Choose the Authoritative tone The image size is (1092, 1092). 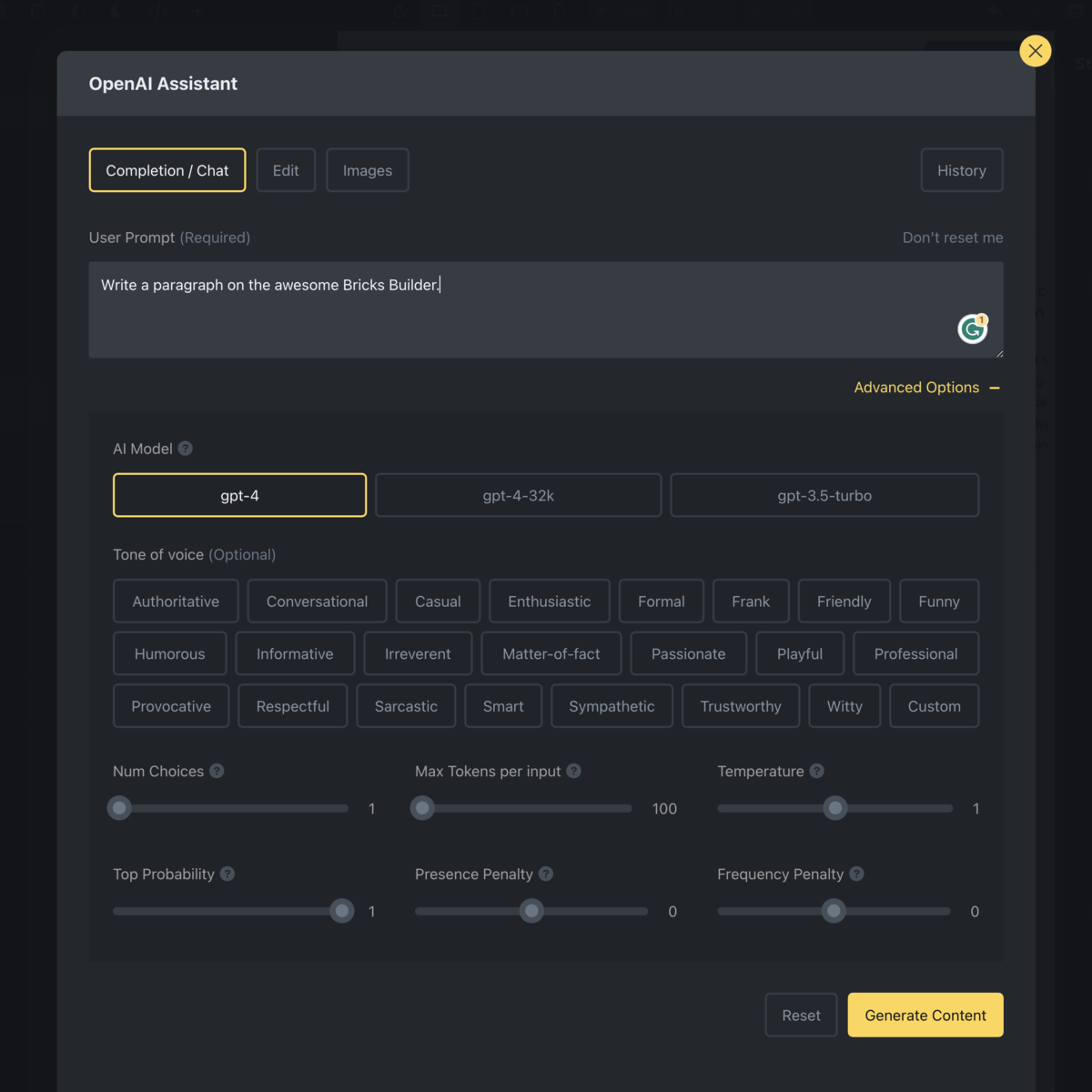[176, 602]
